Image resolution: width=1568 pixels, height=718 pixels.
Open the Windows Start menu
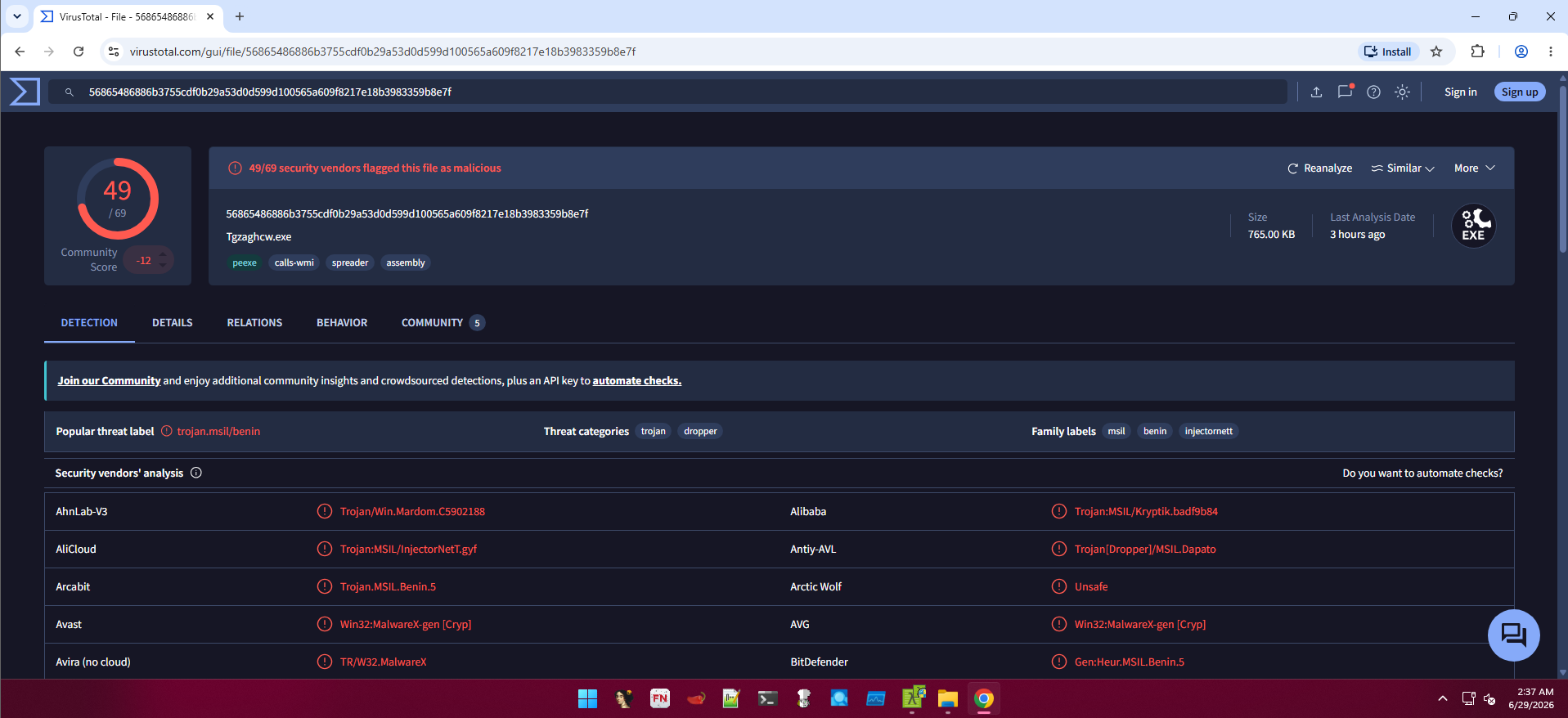587,698
